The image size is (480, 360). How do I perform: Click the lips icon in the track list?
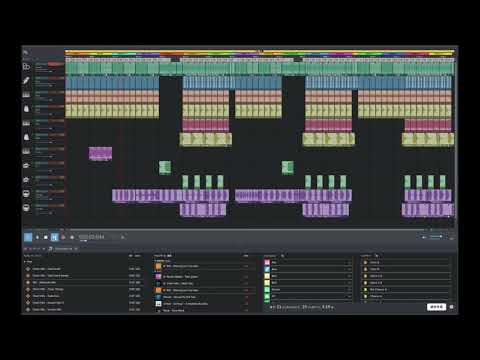click(26, 165)
